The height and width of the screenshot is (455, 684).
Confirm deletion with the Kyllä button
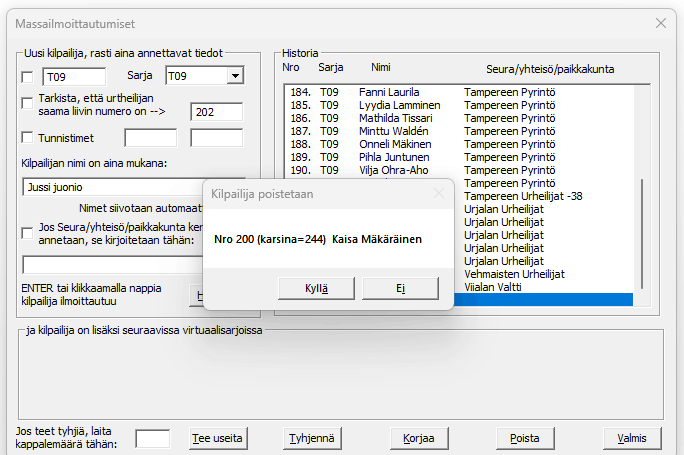317,288
